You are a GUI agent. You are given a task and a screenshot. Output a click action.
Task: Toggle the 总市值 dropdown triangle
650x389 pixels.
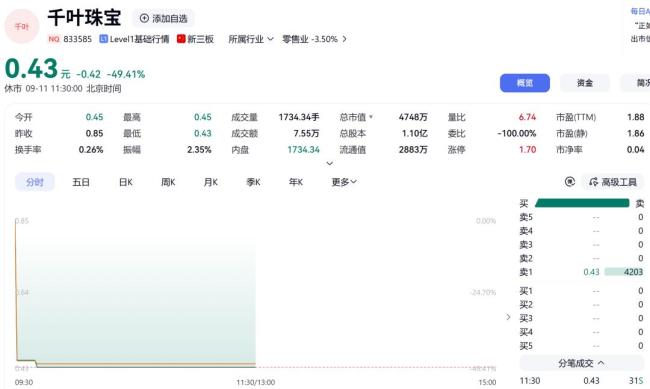click(x=371, y=117)
